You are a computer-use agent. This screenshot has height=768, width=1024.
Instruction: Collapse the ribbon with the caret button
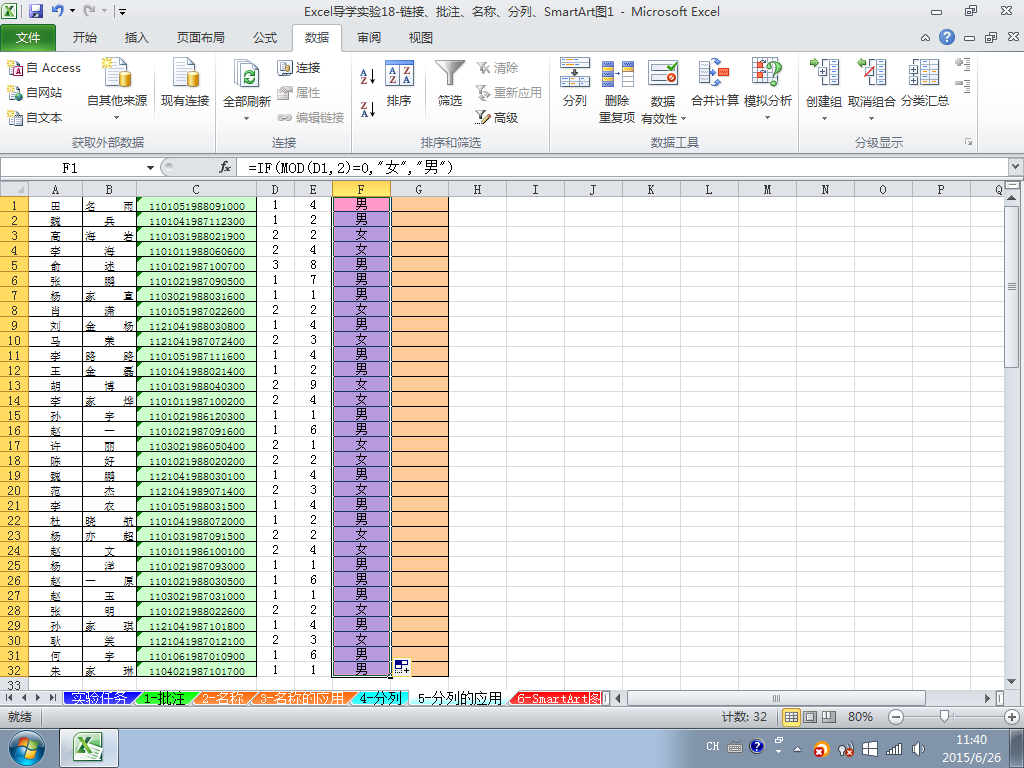pyautogui.click(x=925, y=38)
